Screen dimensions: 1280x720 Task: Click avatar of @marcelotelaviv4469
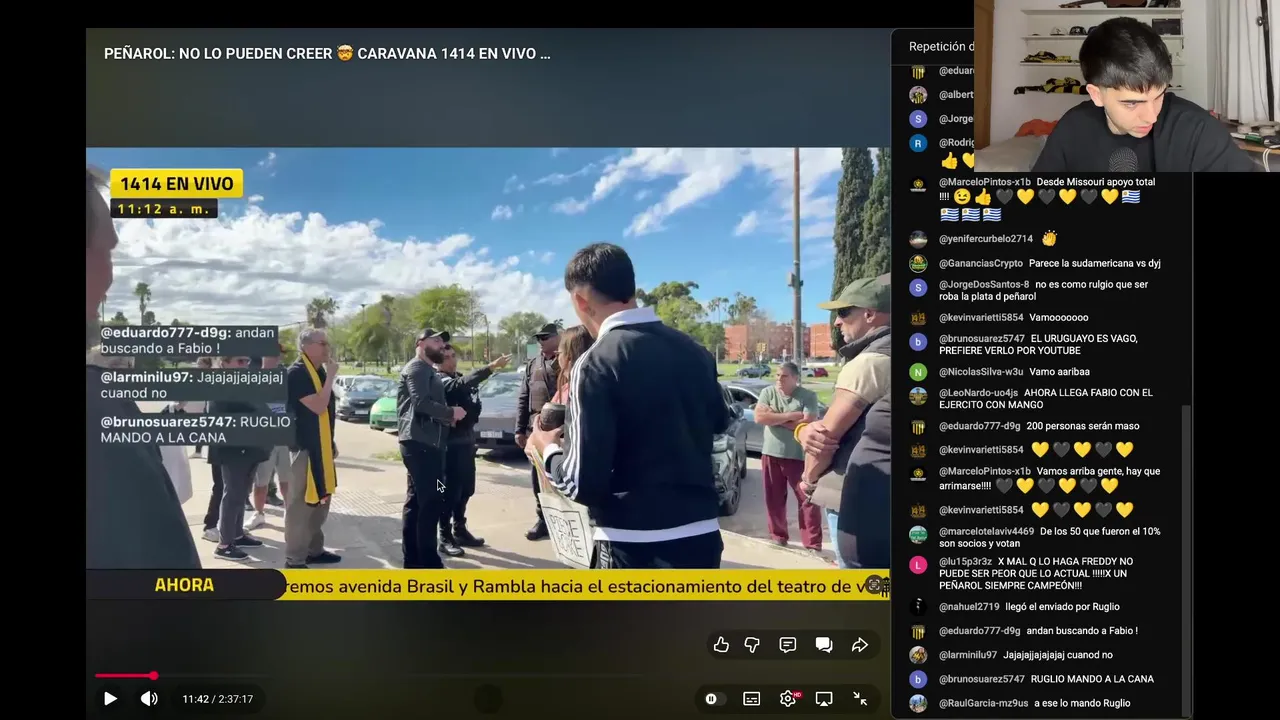918,534
